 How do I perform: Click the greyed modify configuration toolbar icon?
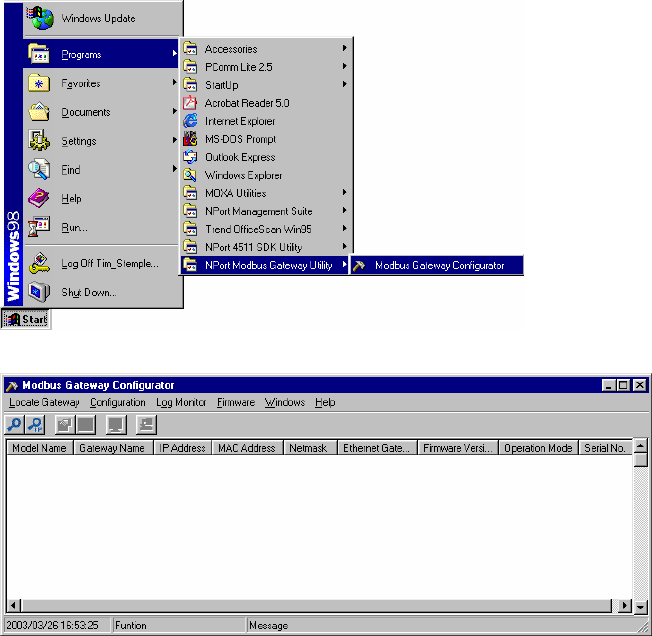pyautogui.click(x=64, y=425)
